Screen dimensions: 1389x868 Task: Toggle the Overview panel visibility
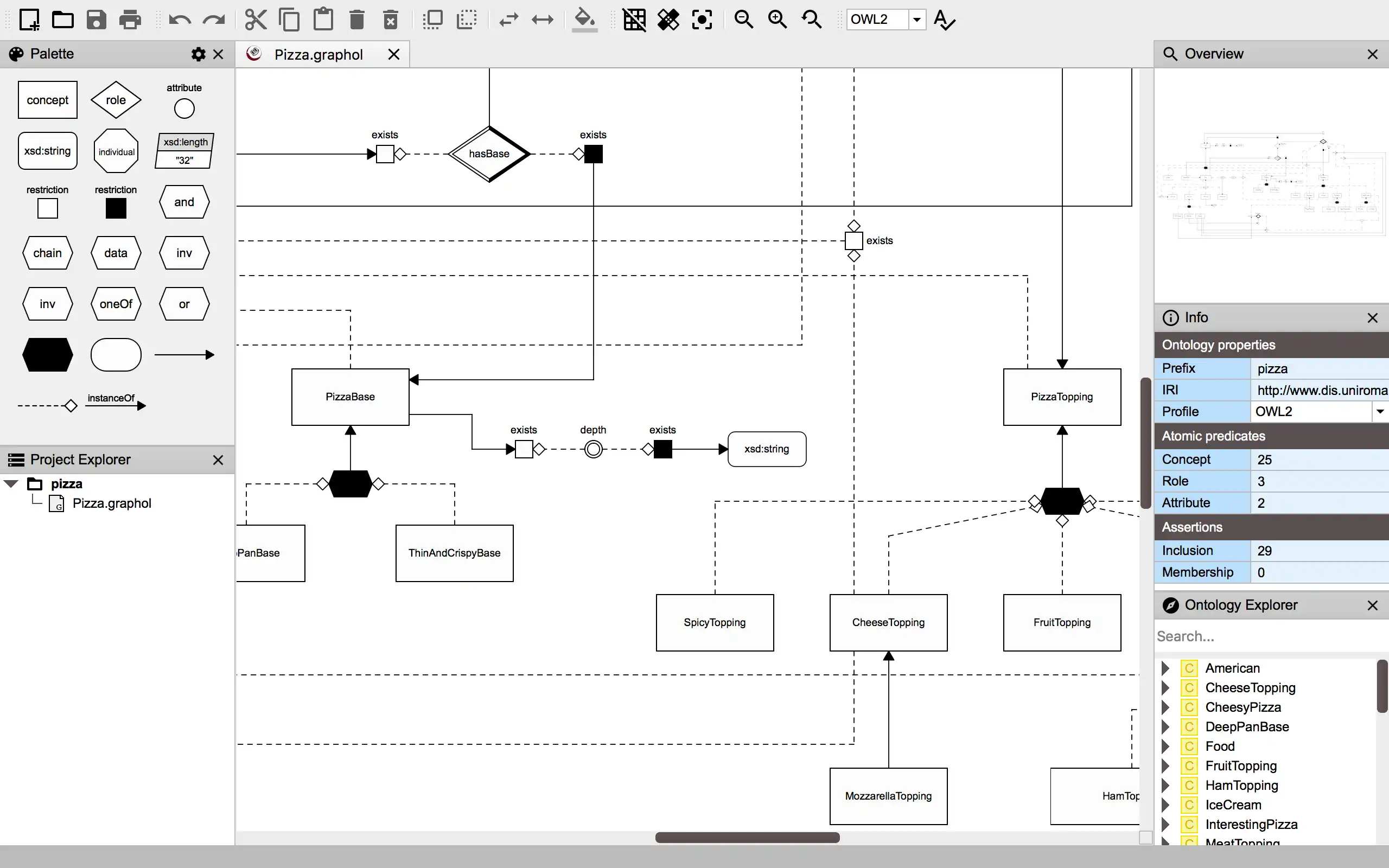point(1375,54)
